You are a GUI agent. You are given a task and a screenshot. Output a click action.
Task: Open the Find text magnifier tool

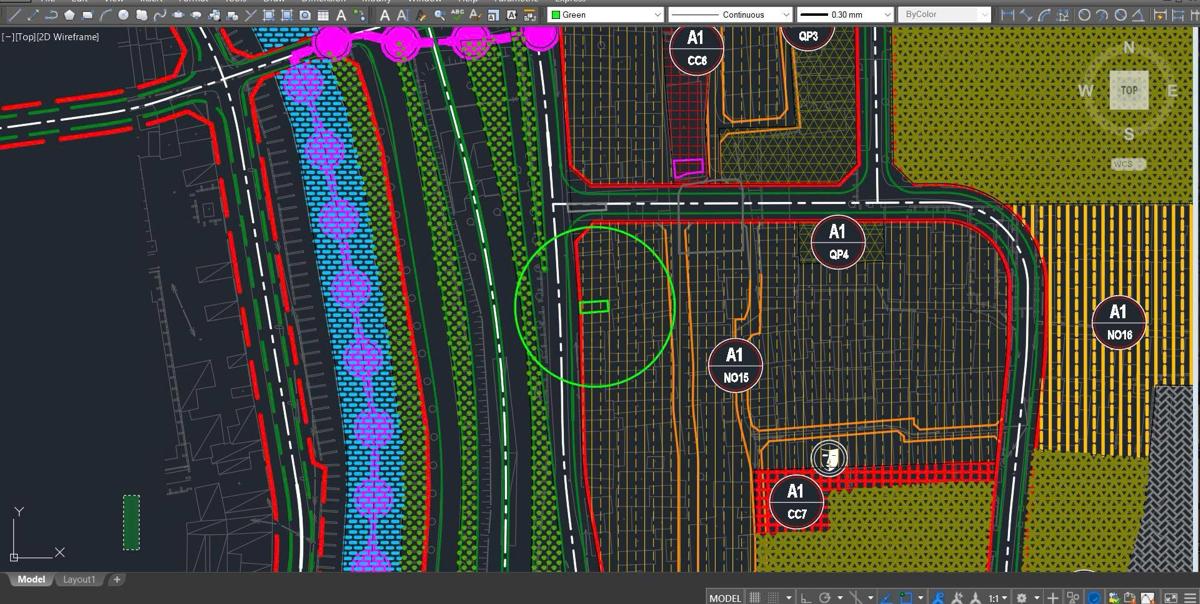439,15
